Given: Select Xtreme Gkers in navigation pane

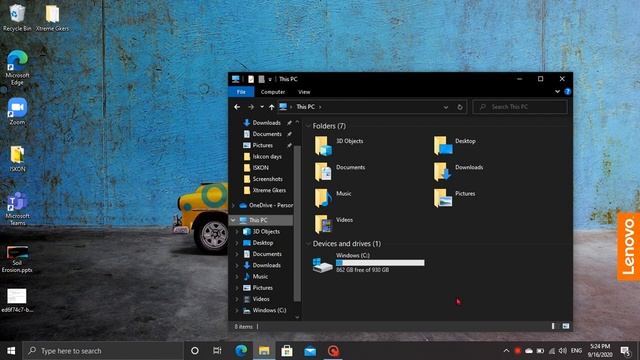Looking at the screenshot, I should (x=264, y=190).
